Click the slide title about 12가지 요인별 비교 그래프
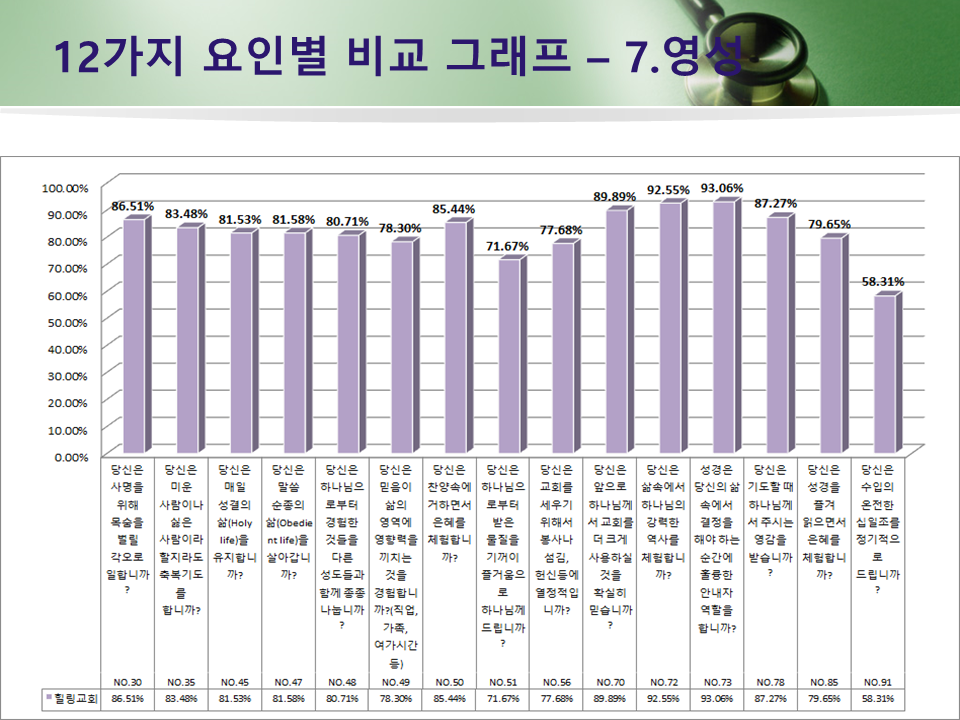This screenshot has width=960, height=720. [400, 58]
